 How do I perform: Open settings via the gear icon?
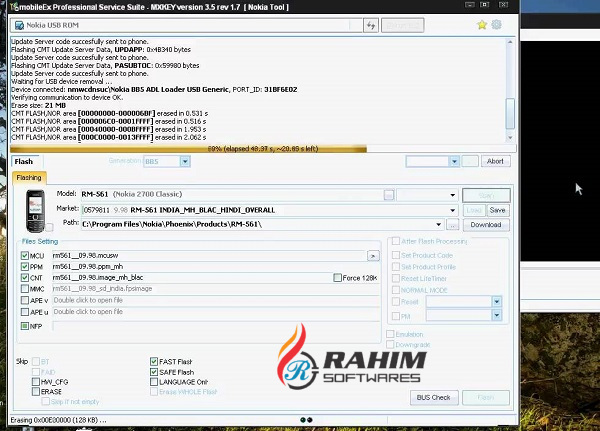[x=496, y=24]
